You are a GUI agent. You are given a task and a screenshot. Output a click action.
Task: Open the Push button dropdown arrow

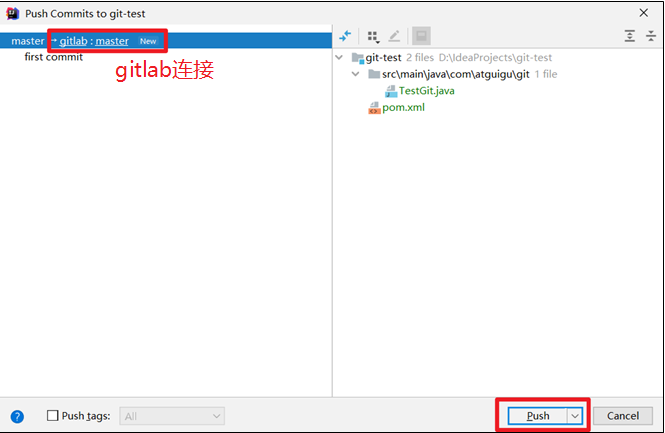[575, 416]
